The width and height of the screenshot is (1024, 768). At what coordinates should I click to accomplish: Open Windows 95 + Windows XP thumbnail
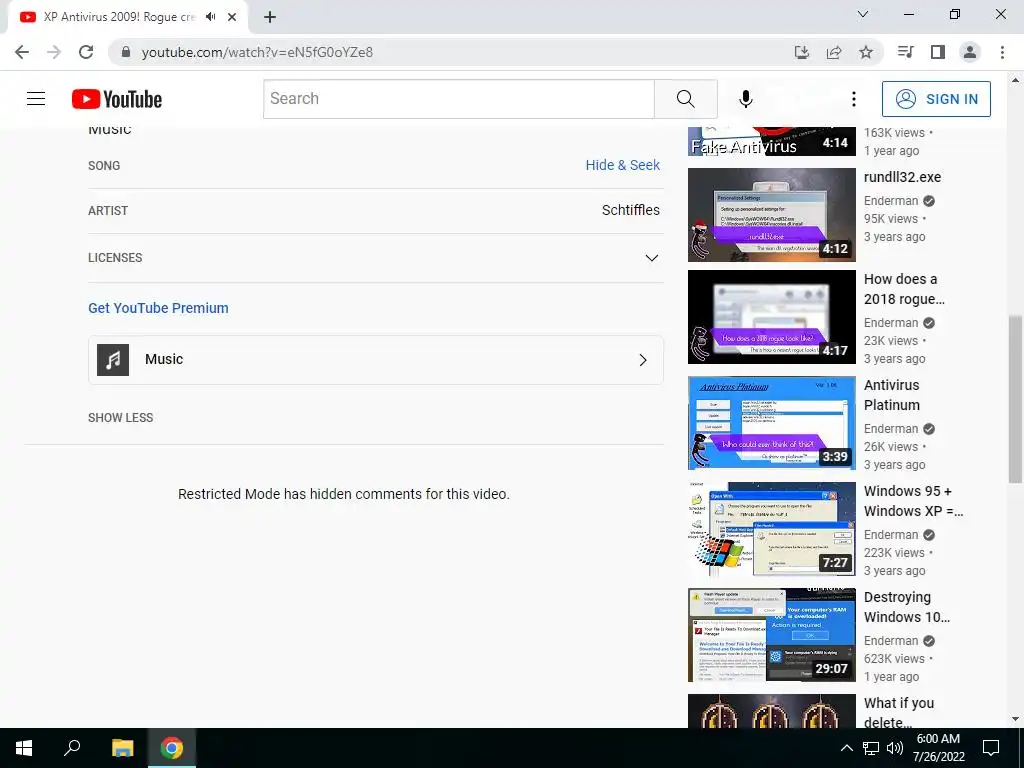[x=771, y=529]
